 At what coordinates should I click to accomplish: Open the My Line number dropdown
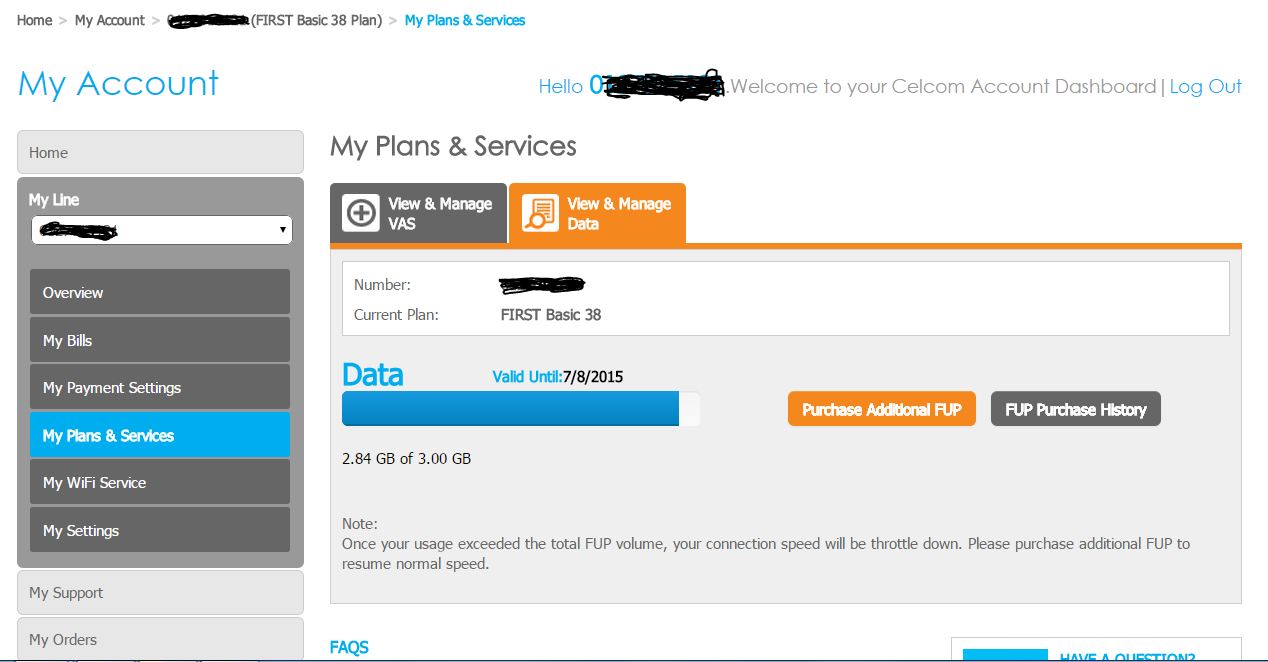(x=161, y=230)
